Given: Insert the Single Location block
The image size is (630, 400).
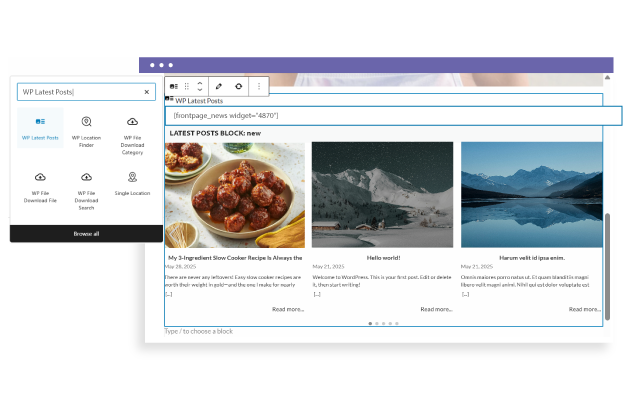Looking at the screenshot, I should (132, 183).
